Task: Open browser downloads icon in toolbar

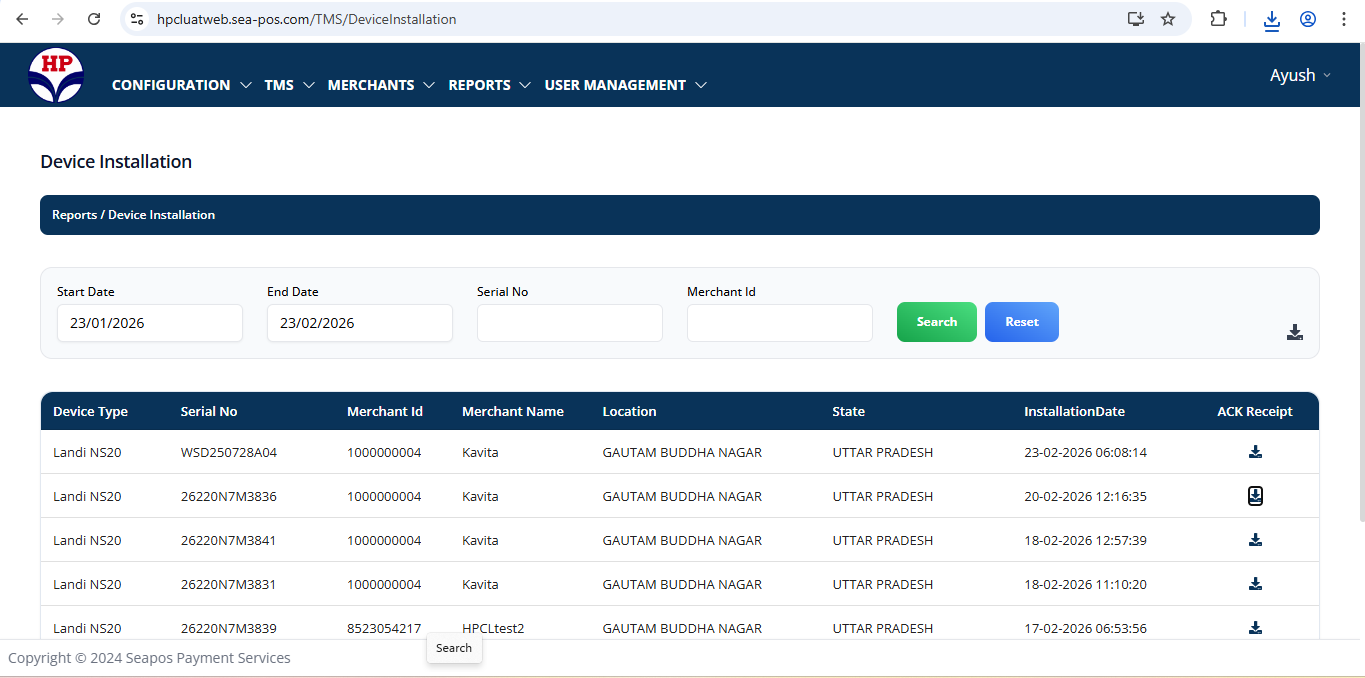Action: coord(1271,19)
